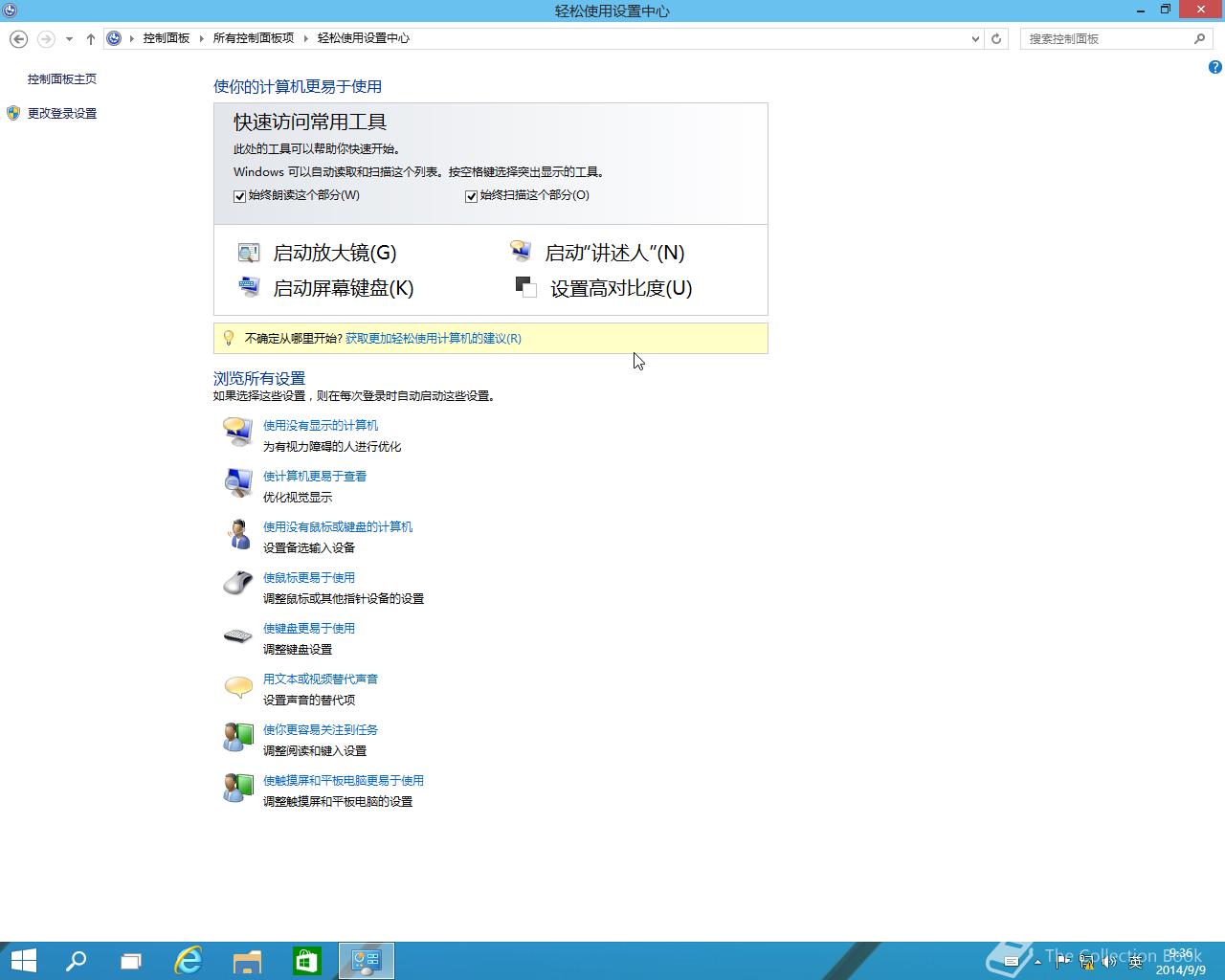This screenshot has width=1225, height=980.
Task: Open the recent locations dropdown arrow
Action: tap(69, 39)
